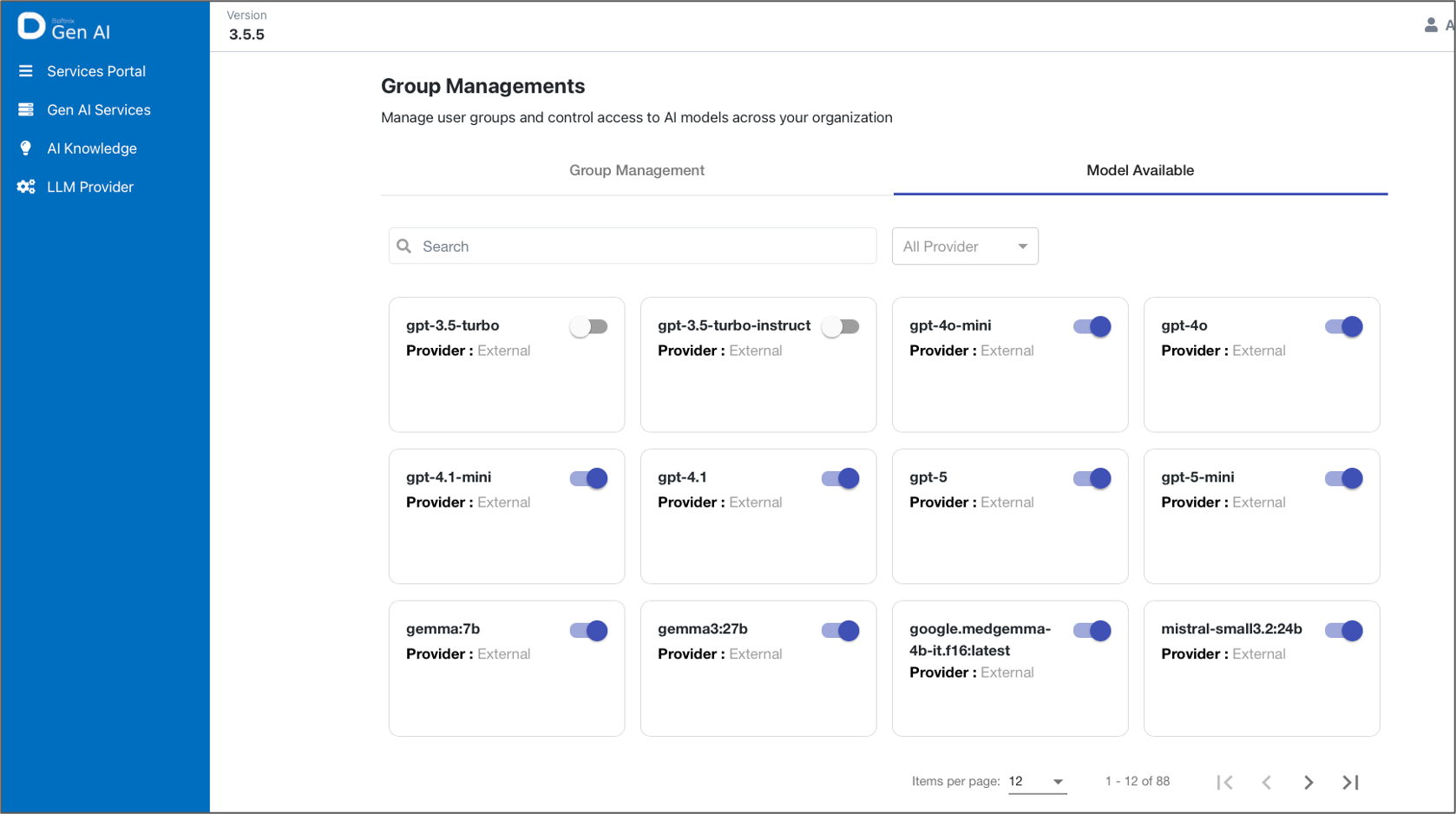Click the gpt-4.1-mini model name

tap(449, 477)
